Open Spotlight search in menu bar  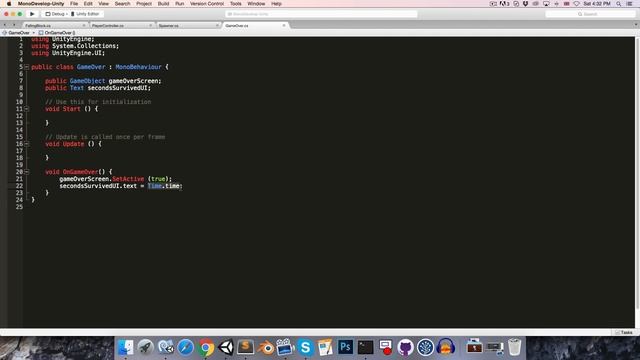(619, 4)
